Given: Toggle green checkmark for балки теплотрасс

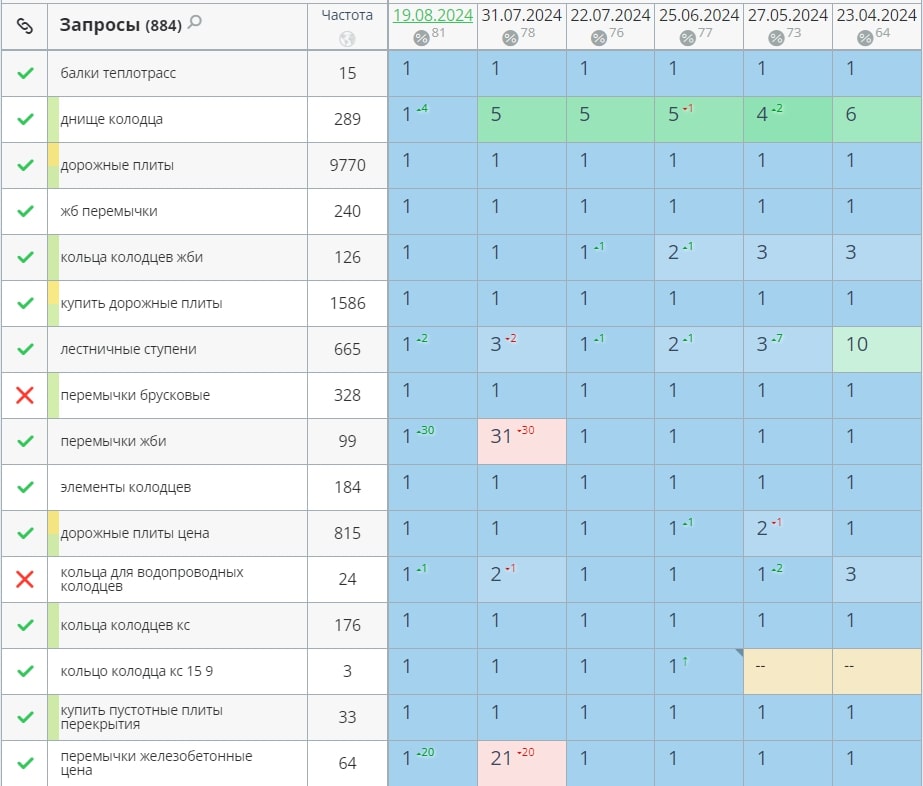Looking at the screenshot, I should tap(25, 73).
